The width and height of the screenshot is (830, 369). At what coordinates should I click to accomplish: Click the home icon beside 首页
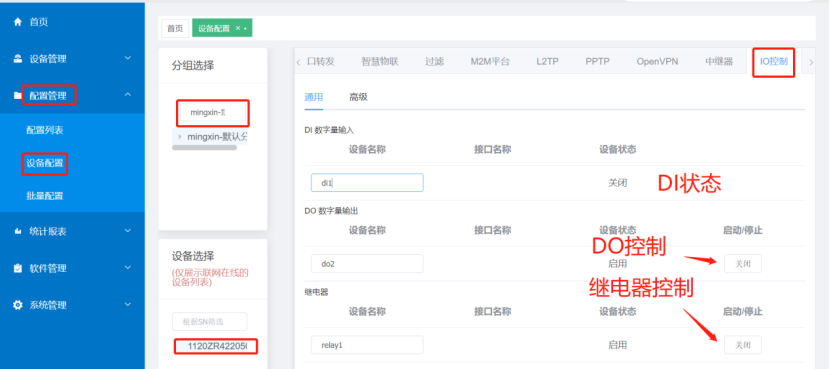[x=18, y=22]
